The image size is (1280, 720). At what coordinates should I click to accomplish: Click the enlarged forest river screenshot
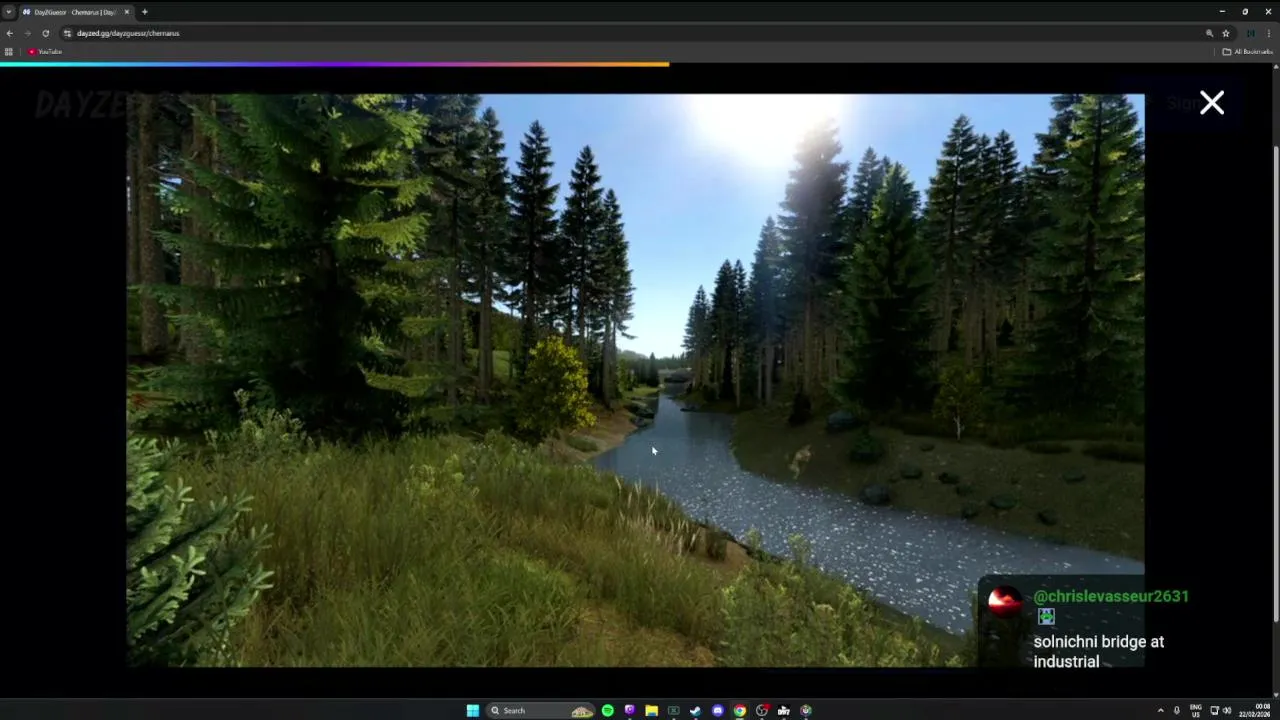tap(635, 380)
